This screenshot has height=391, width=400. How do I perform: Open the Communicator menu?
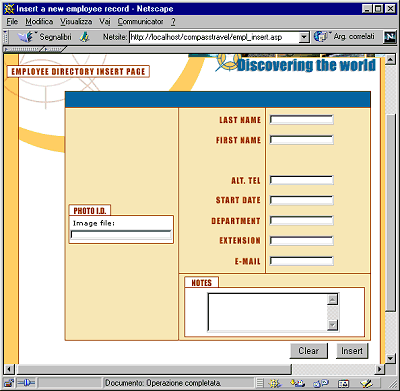(x=140, y=22)
